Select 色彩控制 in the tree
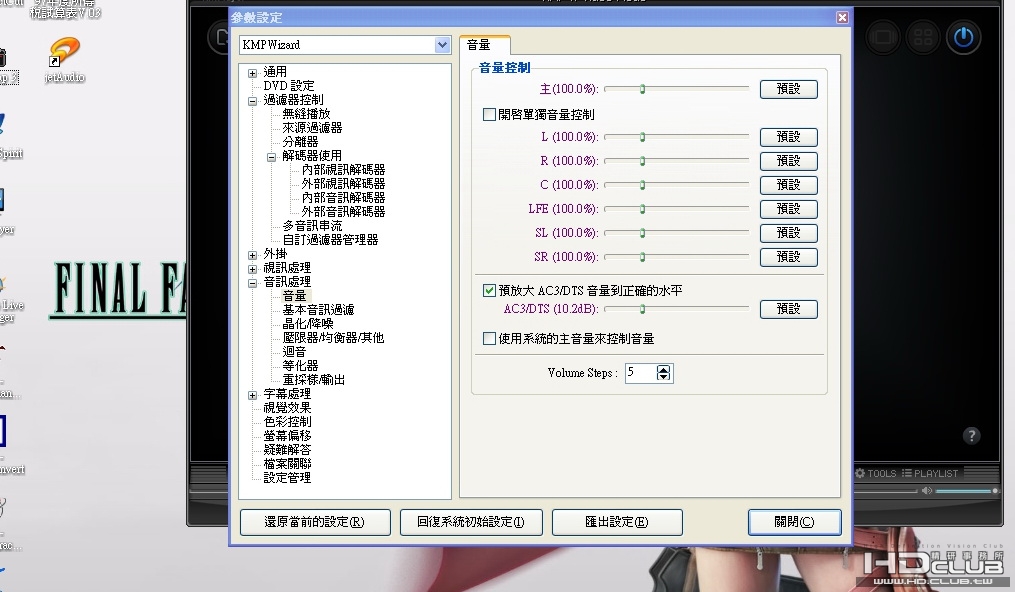Image resolution: width=1015 pixels, height=592 pixels. click(x=287, y=422)
